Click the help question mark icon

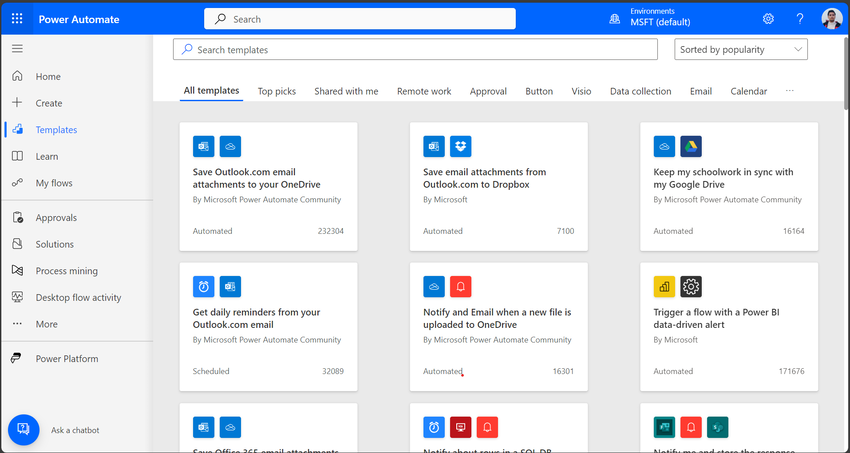pyautogui.click(x=800, y=19)
